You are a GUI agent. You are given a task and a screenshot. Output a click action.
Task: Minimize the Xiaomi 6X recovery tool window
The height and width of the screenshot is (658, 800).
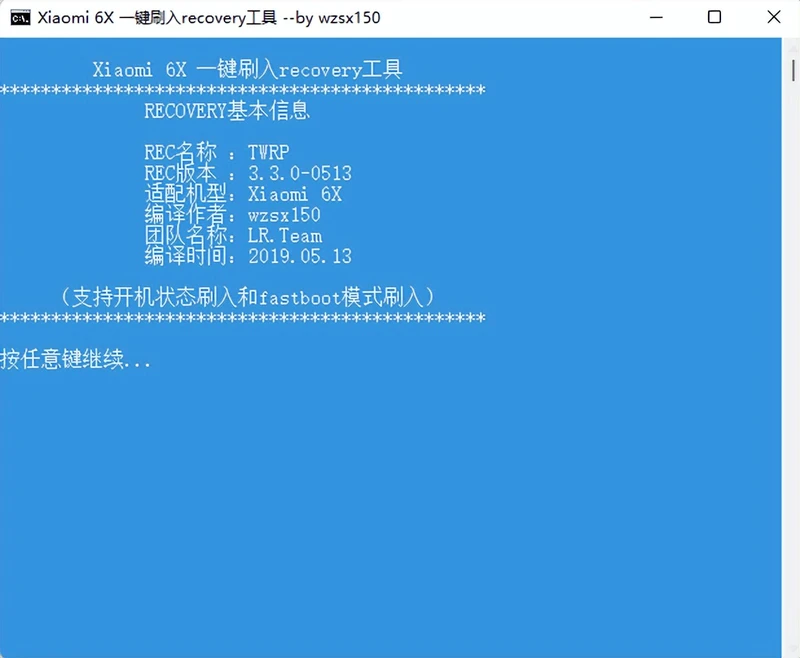click(x=656, y=17)
